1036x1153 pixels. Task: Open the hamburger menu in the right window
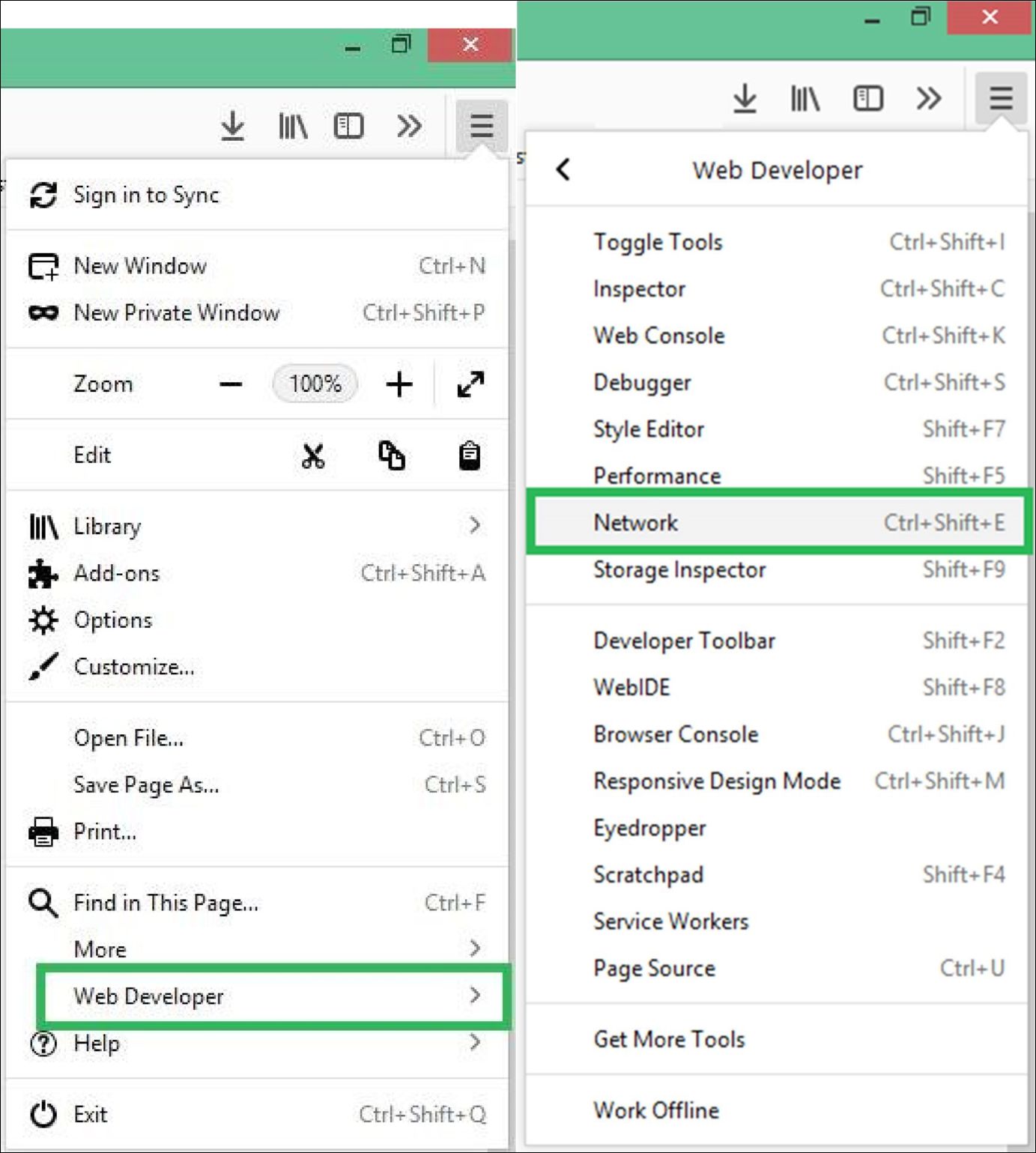[x=1001, y=98]
